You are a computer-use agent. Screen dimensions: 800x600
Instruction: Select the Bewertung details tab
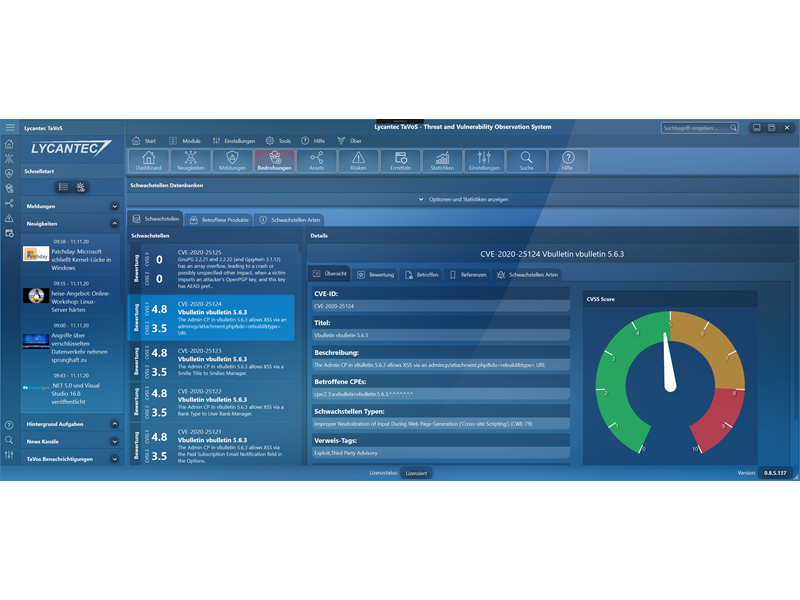pyautogui.click(x=376, y=274)
